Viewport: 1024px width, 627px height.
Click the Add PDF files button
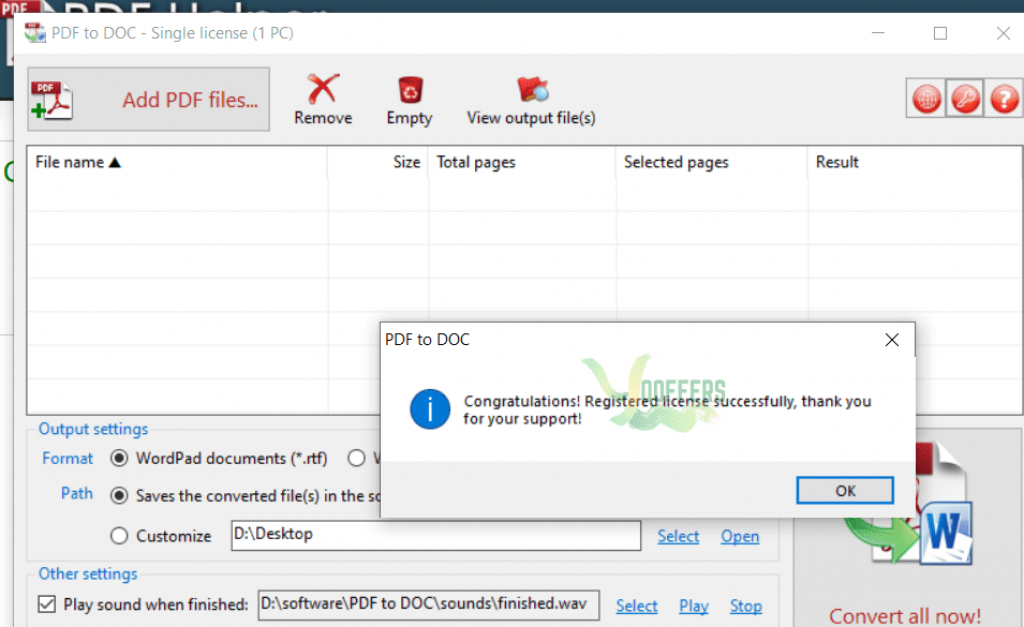coord(148,99)
